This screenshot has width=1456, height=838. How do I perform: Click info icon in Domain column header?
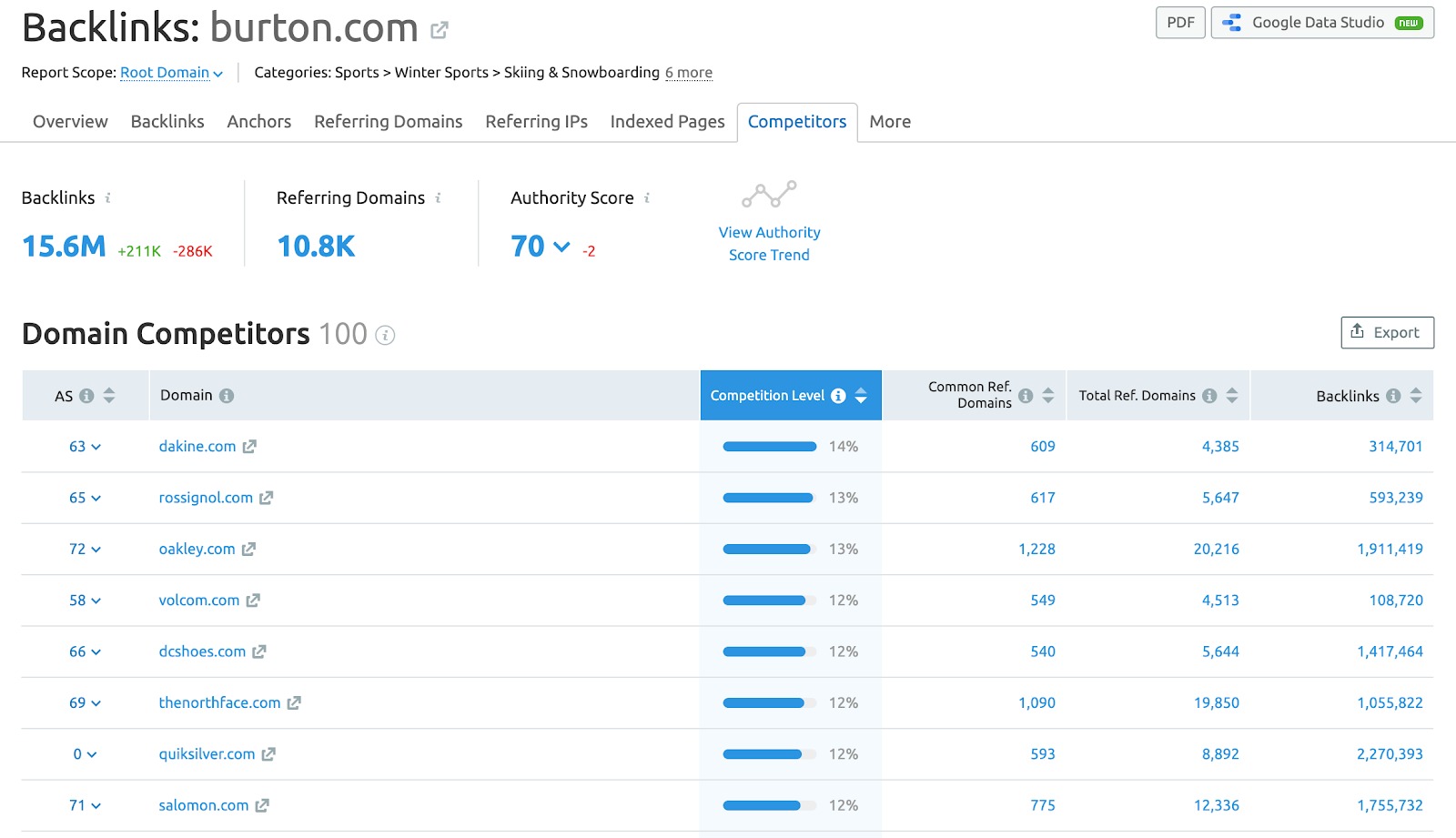click(227, 396)
